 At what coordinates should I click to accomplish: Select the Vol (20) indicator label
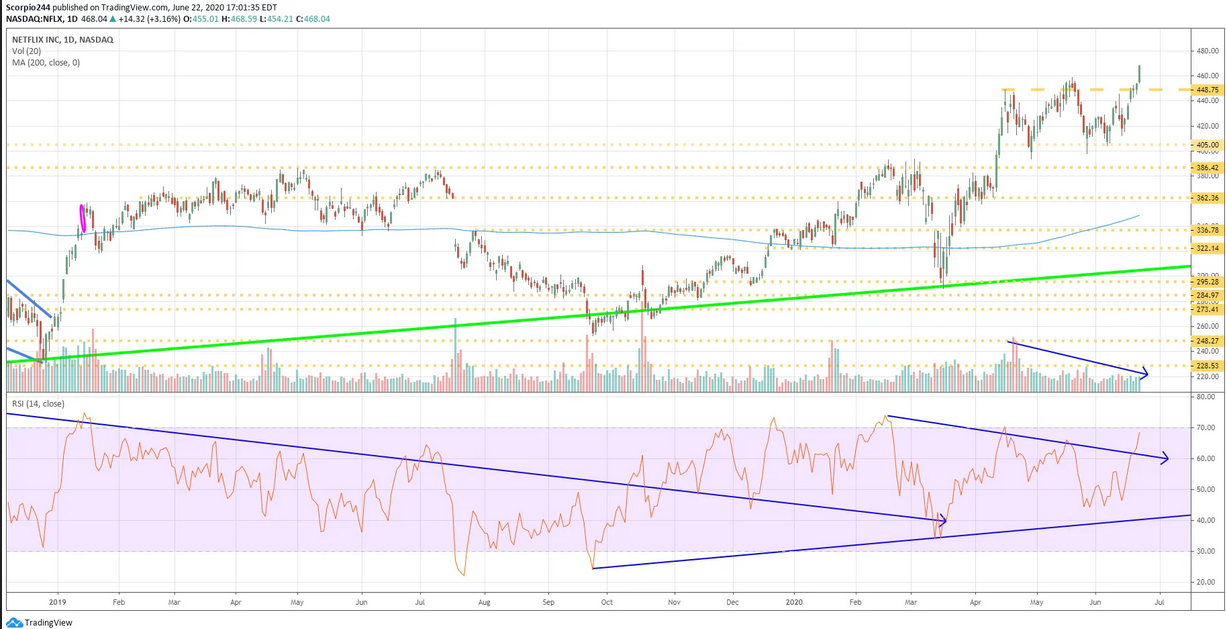coord(25,51)
